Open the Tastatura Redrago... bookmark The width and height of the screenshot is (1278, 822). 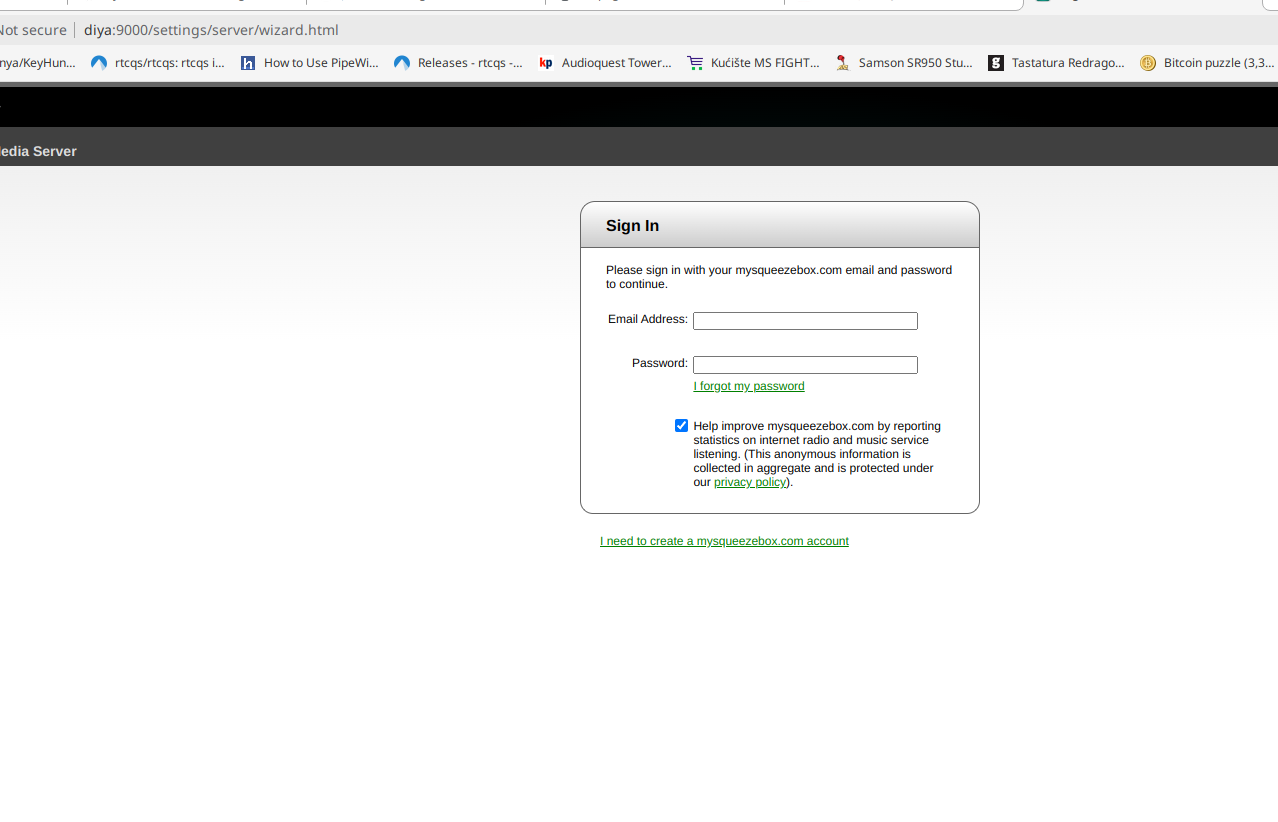point(1057,63)
